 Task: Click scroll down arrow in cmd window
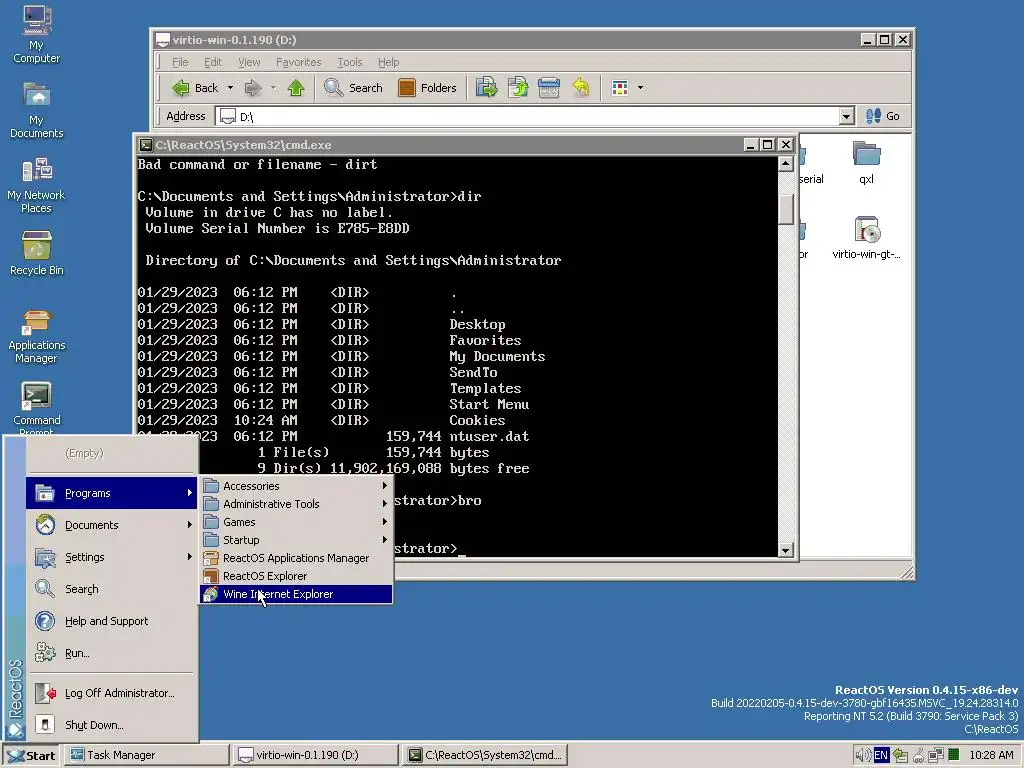click(786, 550)
